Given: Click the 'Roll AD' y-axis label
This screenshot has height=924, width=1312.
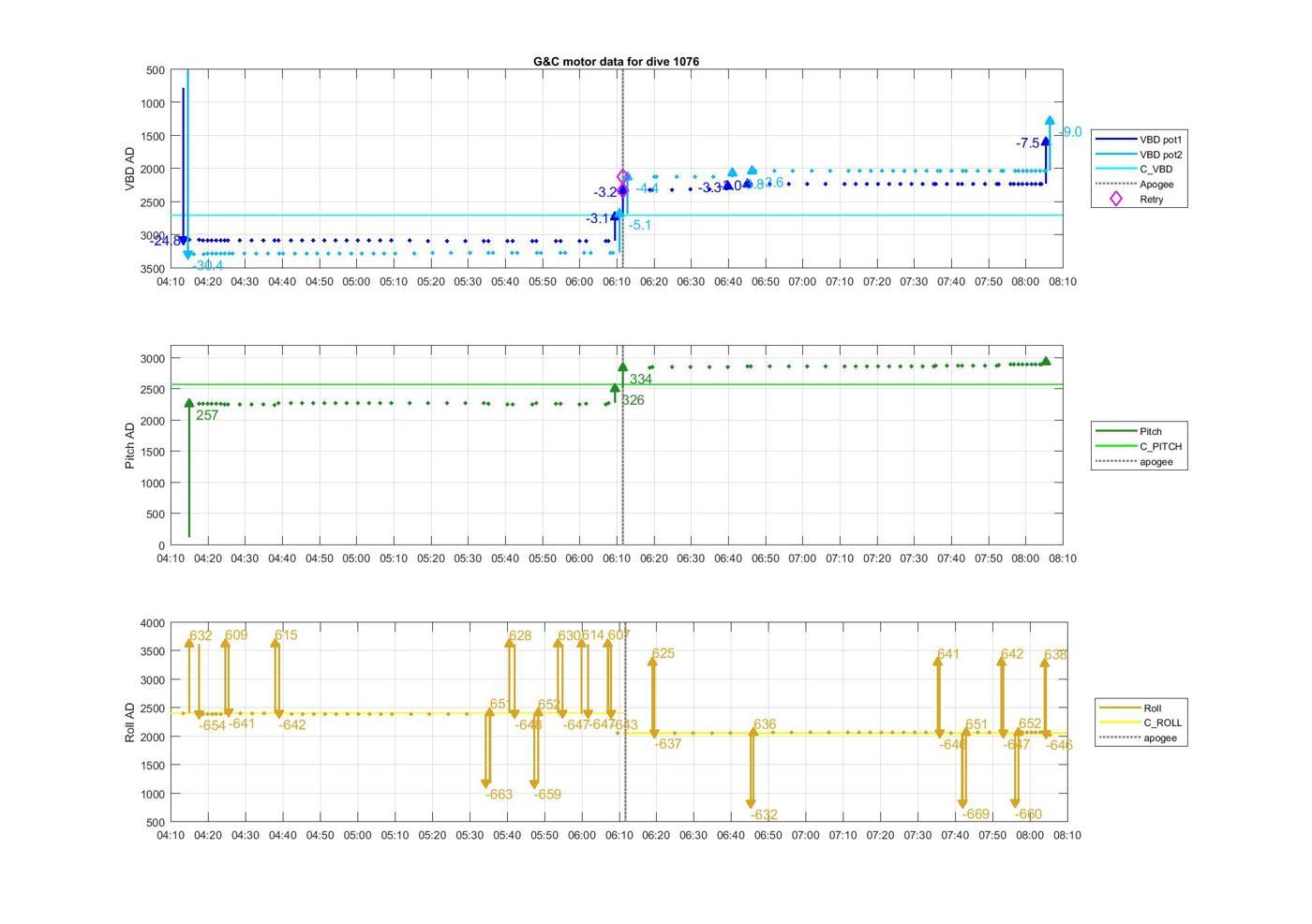Looking at the screenshot, I should click(130, 723).
